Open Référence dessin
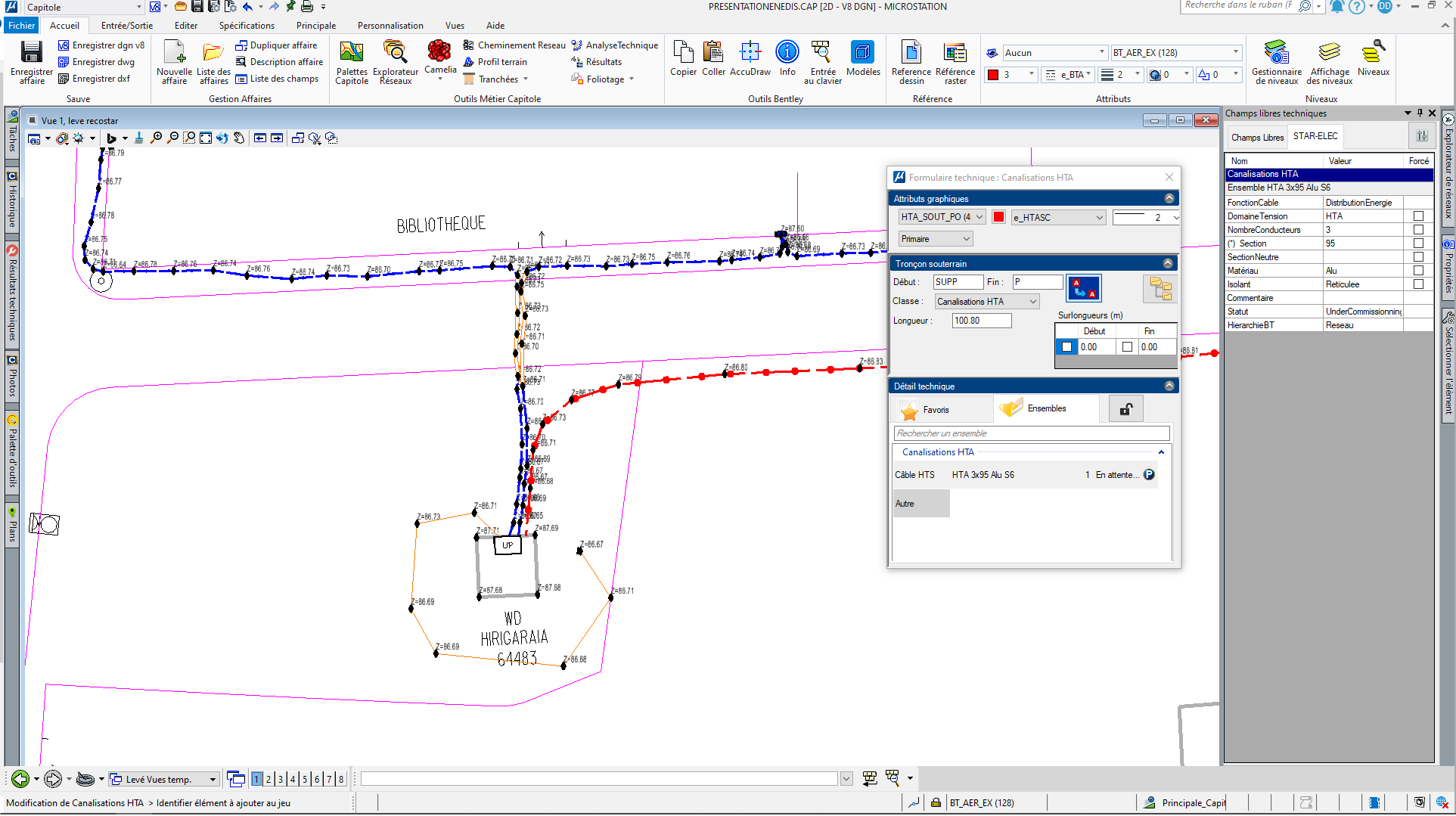 (911, 61)
